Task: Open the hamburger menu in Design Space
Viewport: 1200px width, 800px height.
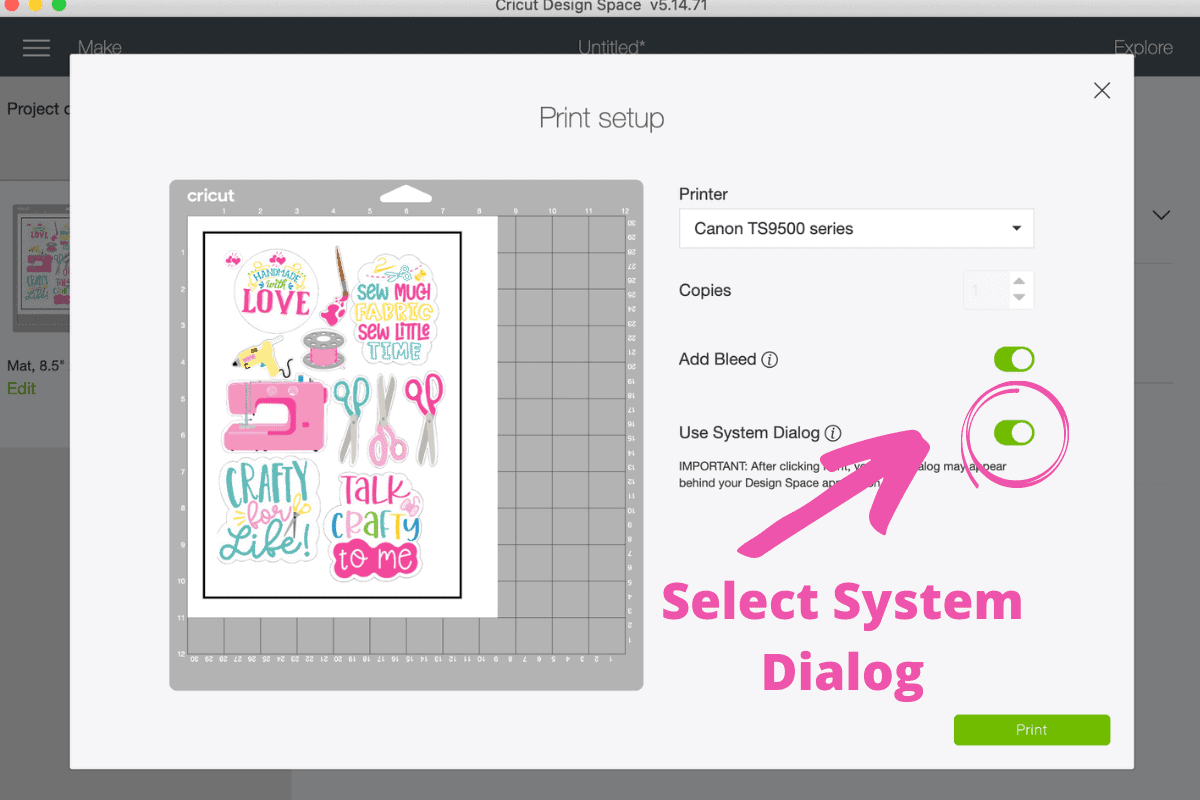Action: [36, 47]
